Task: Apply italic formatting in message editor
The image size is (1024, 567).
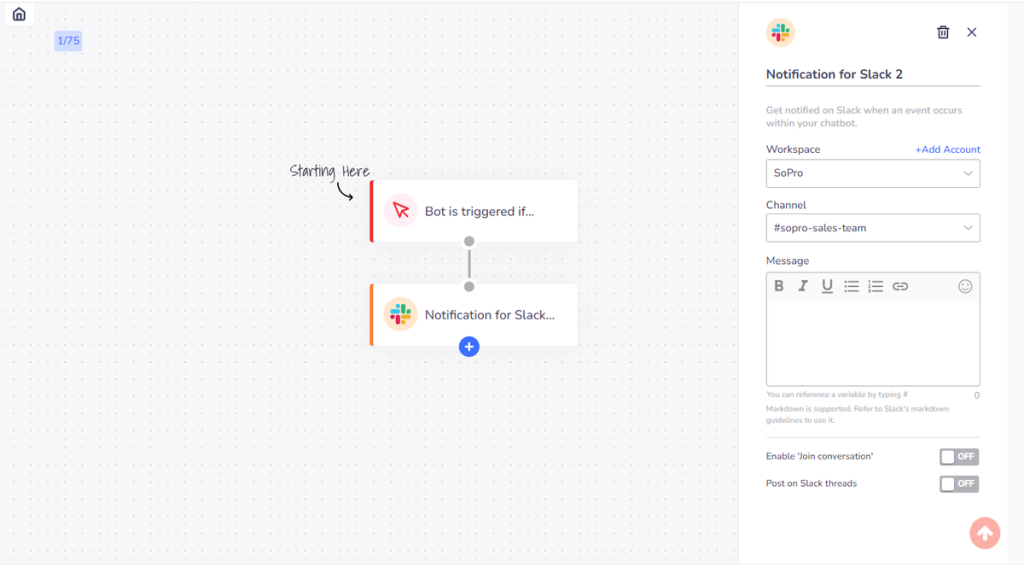Action: [x=803, y=286]
